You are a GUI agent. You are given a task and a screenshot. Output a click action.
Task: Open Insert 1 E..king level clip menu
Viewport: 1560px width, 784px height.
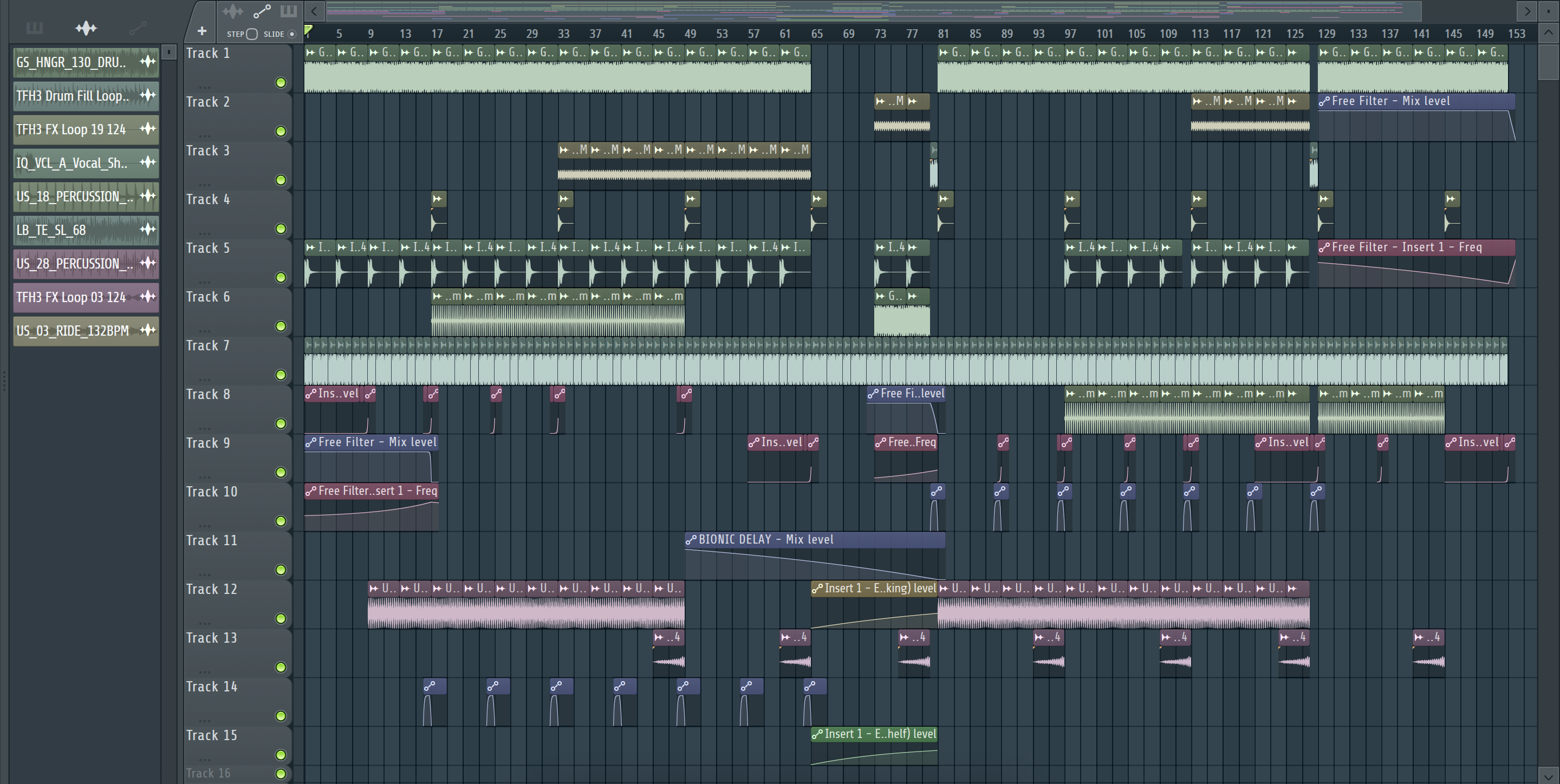click(x=817, y=589)
